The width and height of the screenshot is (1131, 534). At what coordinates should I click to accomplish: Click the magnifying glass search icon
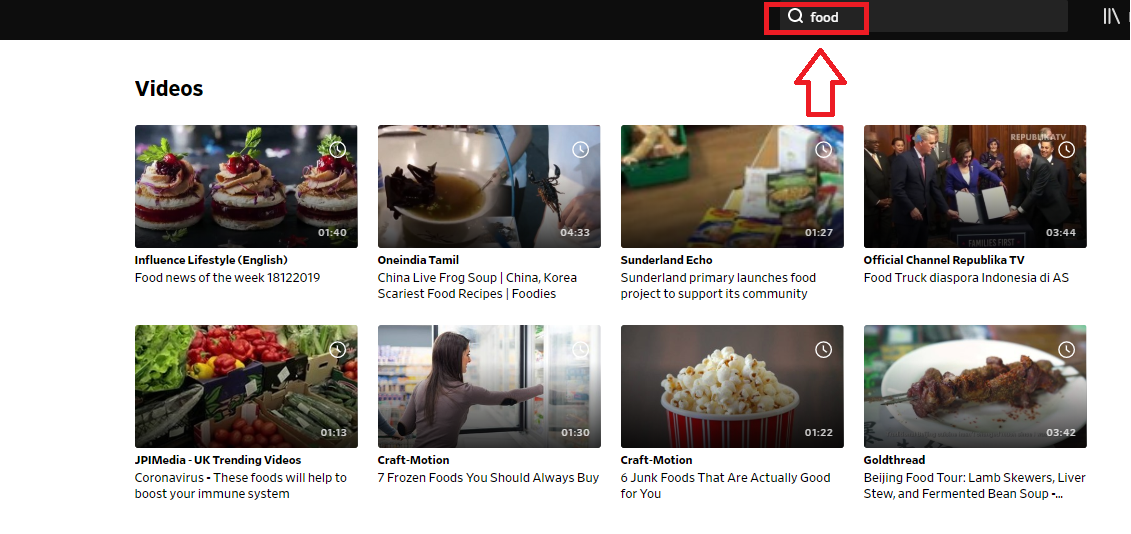click(x=795, y=17)
